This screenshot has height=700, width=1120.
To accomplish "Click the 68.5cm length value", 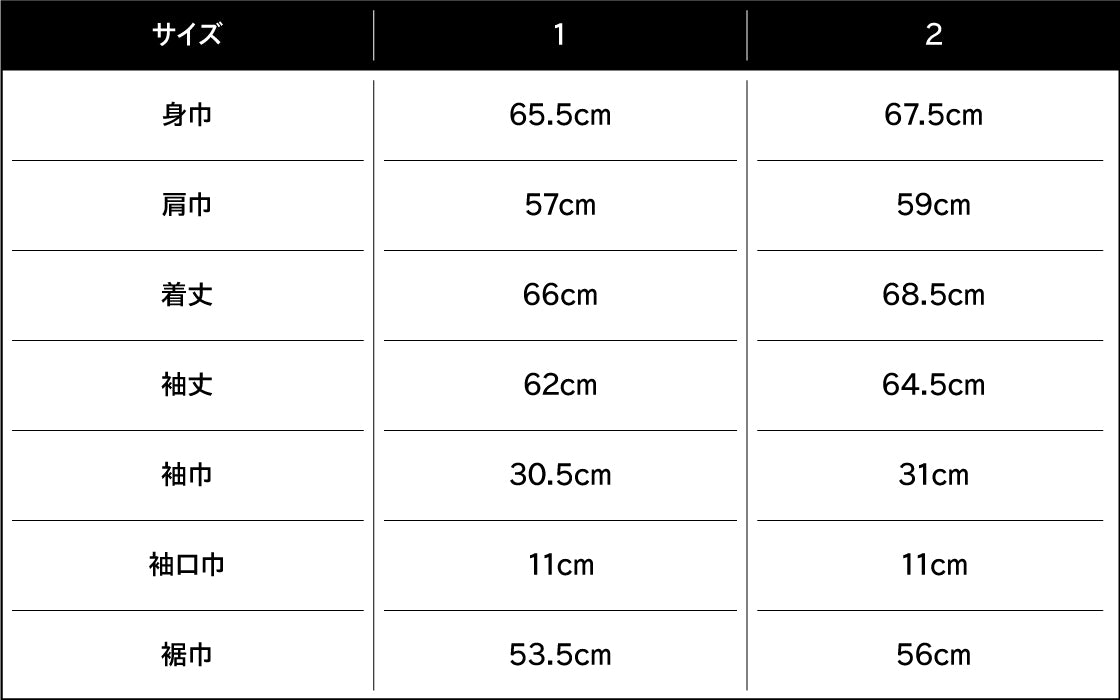I will click(933, 296).
